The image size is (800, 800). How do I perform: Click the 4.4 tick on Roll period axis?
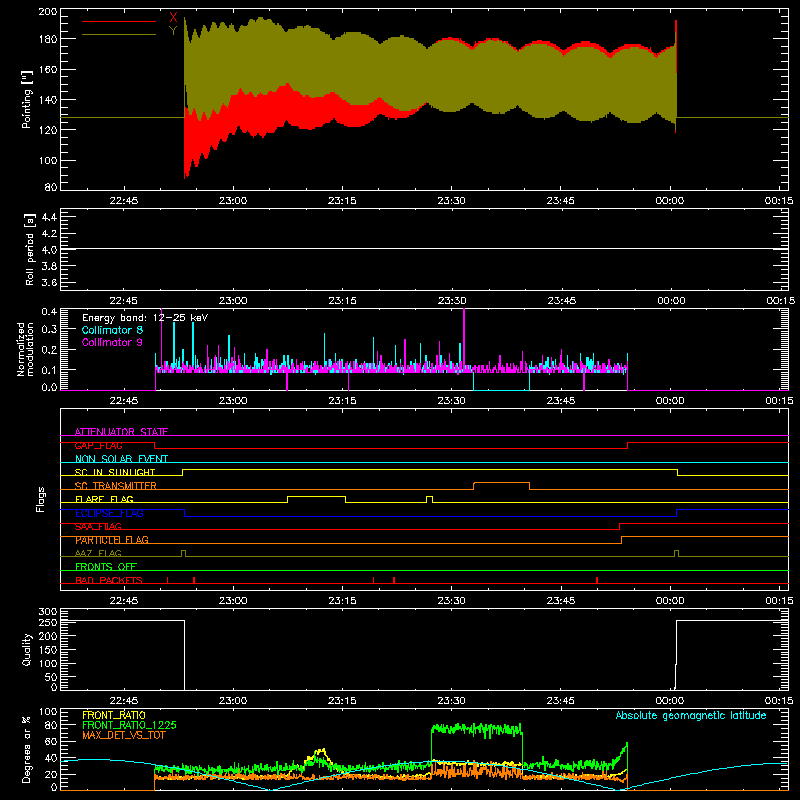49,217
